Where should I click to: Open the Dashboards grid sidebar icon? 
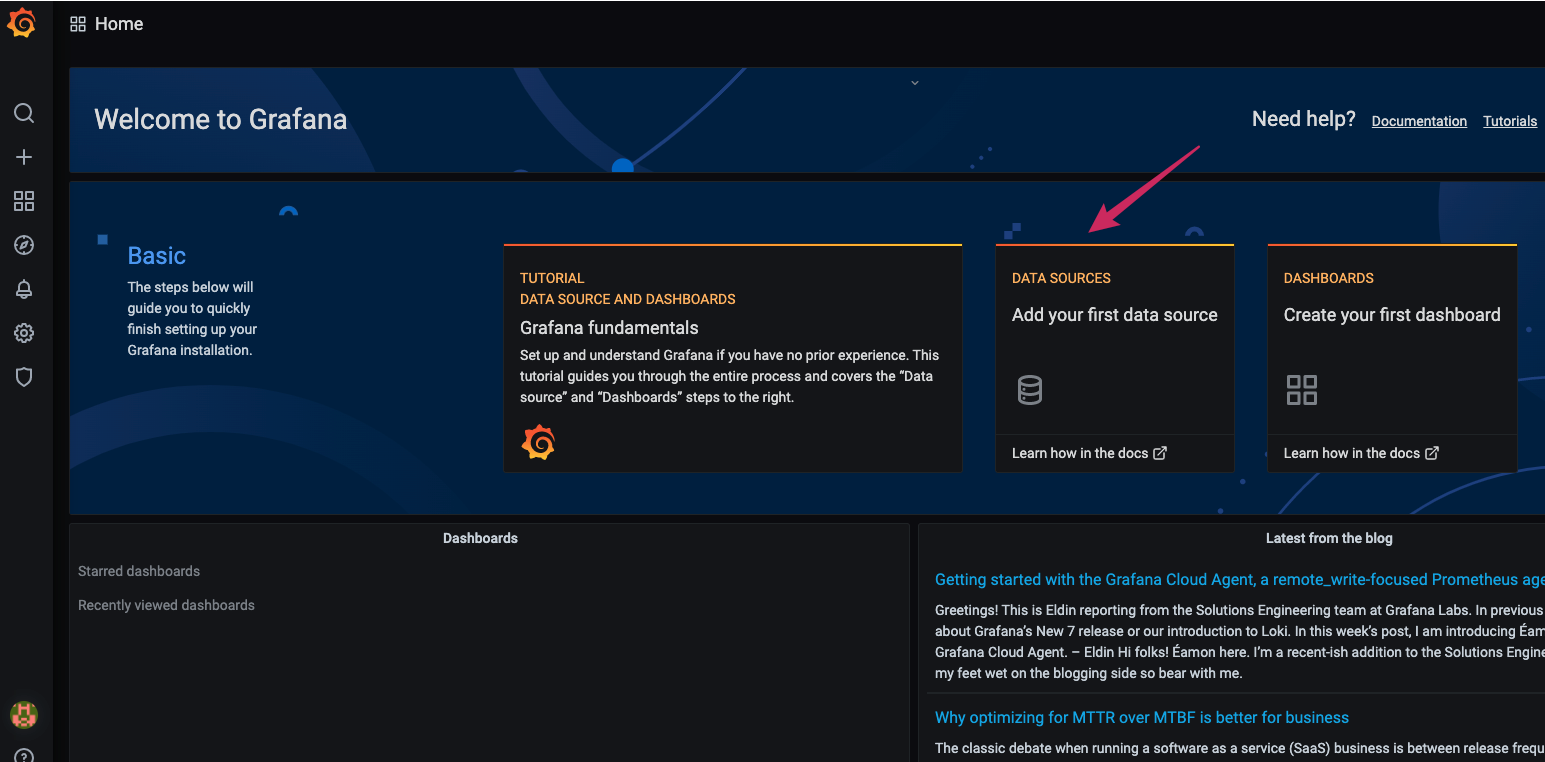tap(24, 201)
